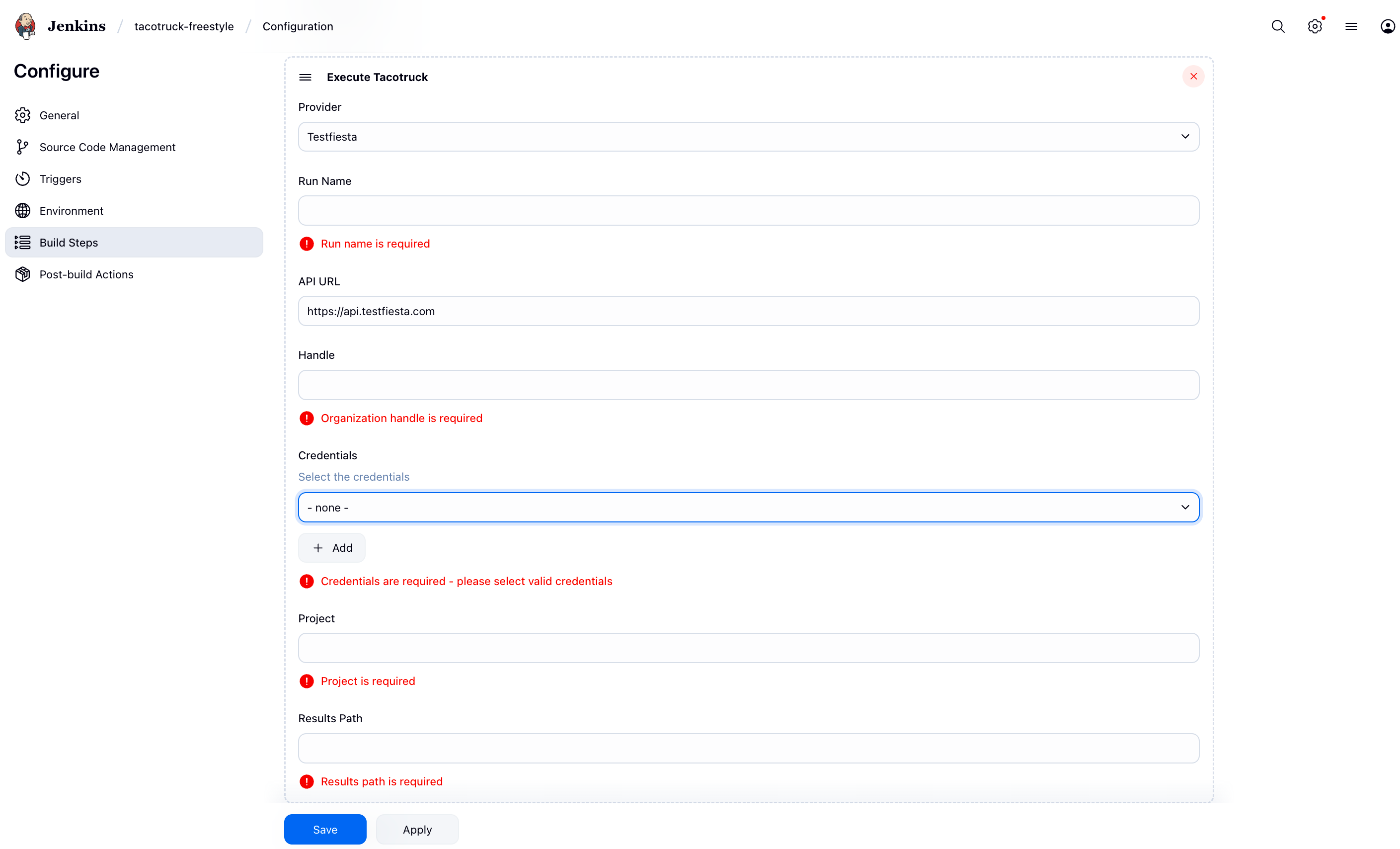The height and width of the screenshot is (849, 1400).
Task: Click into the API URL field
Action: coord(748,311)
